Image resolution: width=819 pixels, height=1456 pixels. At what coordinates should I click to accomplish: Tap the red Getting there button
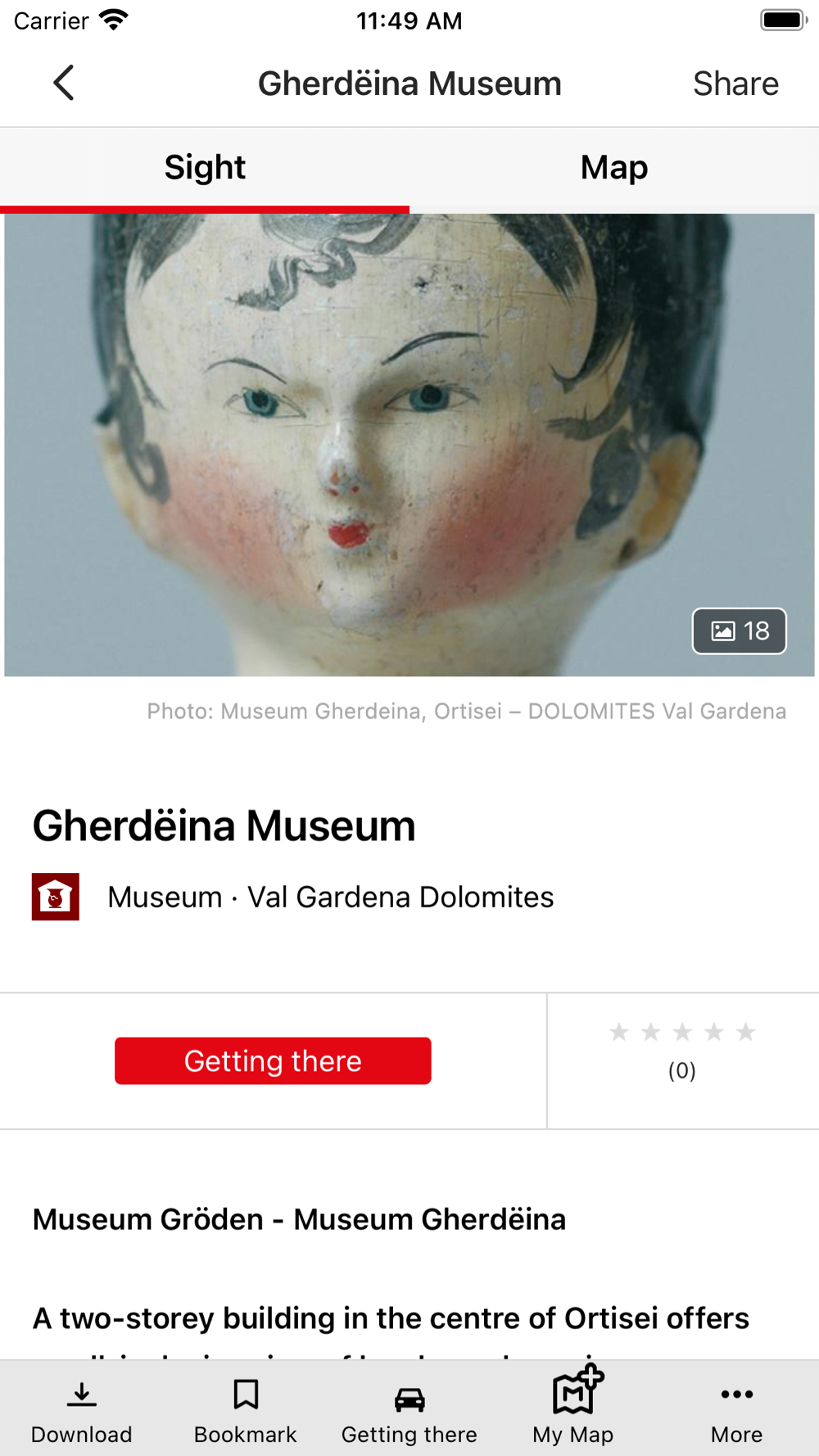[x=273, y=1060]
